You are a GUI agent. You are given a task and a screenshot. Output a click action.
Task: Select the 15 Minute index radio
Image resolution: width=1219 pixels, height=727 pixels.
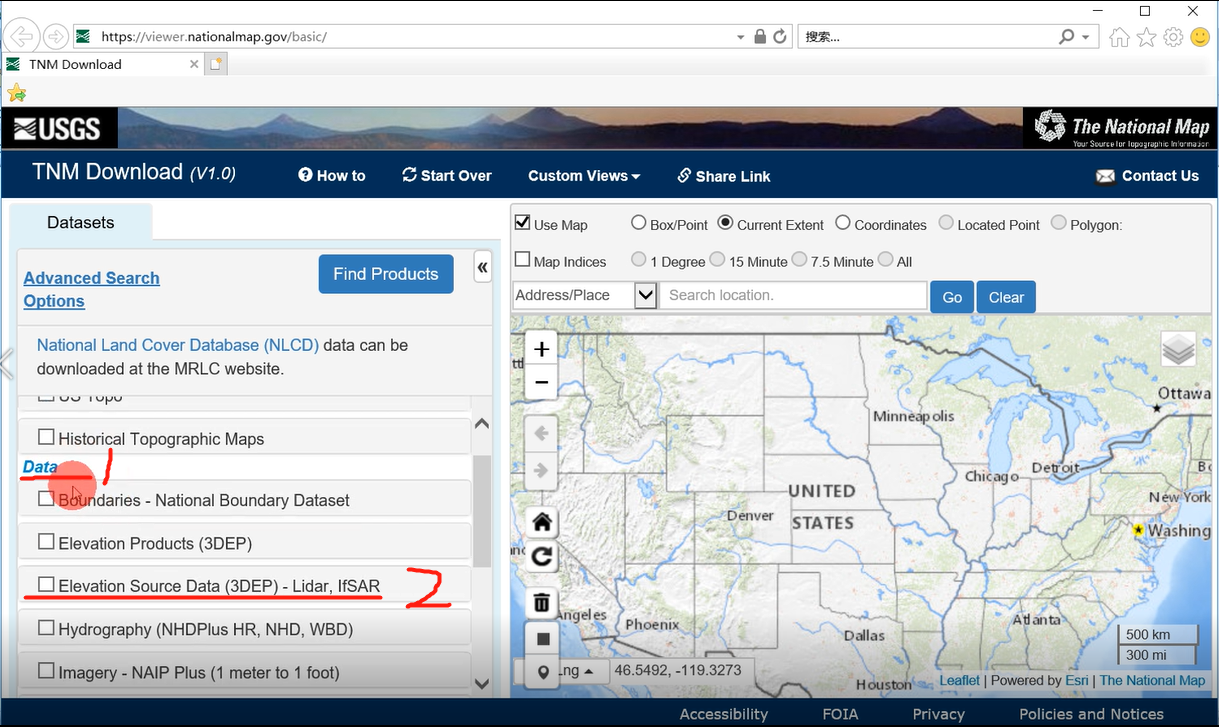click(x=717, y=260)
